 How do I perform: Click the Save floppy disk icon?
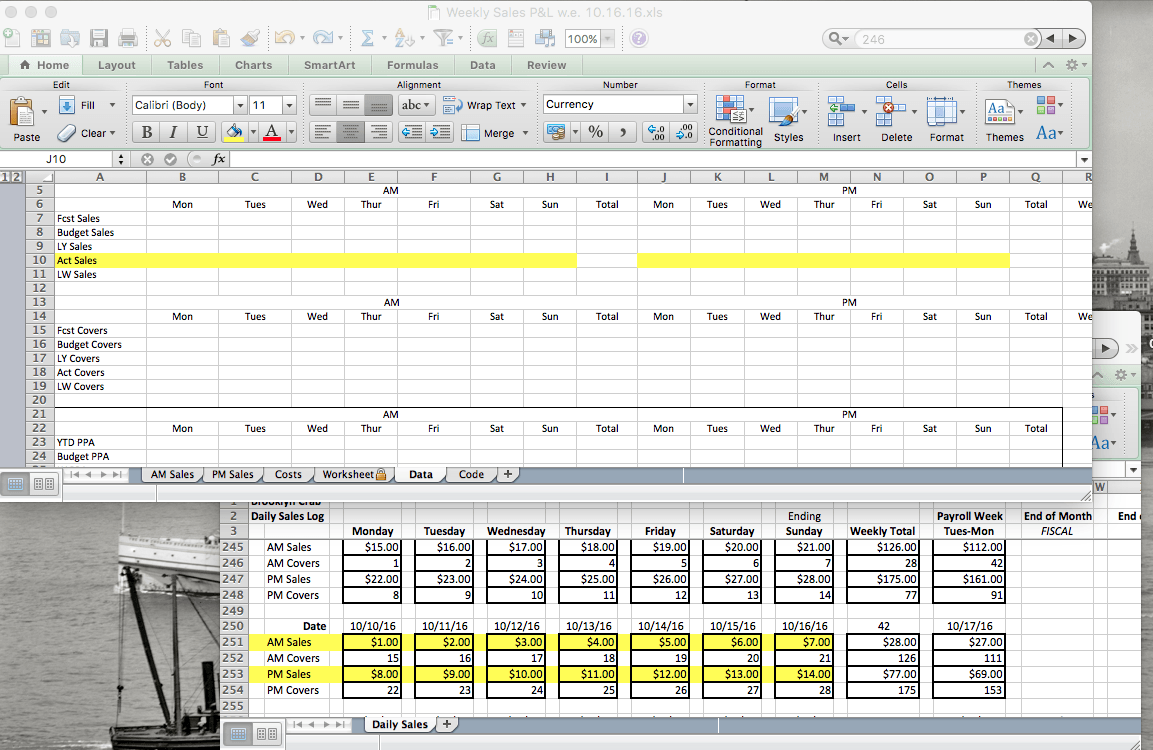click(99, 38)
